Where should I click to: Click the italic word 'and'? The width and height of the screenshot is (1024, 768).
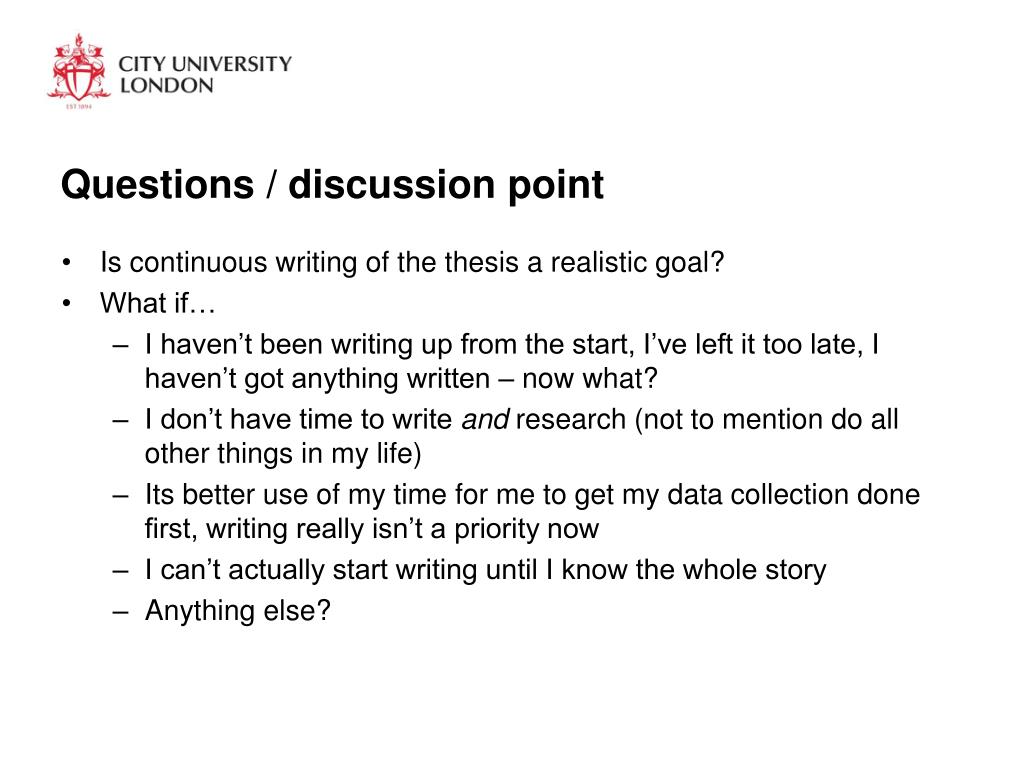(485, 419)
